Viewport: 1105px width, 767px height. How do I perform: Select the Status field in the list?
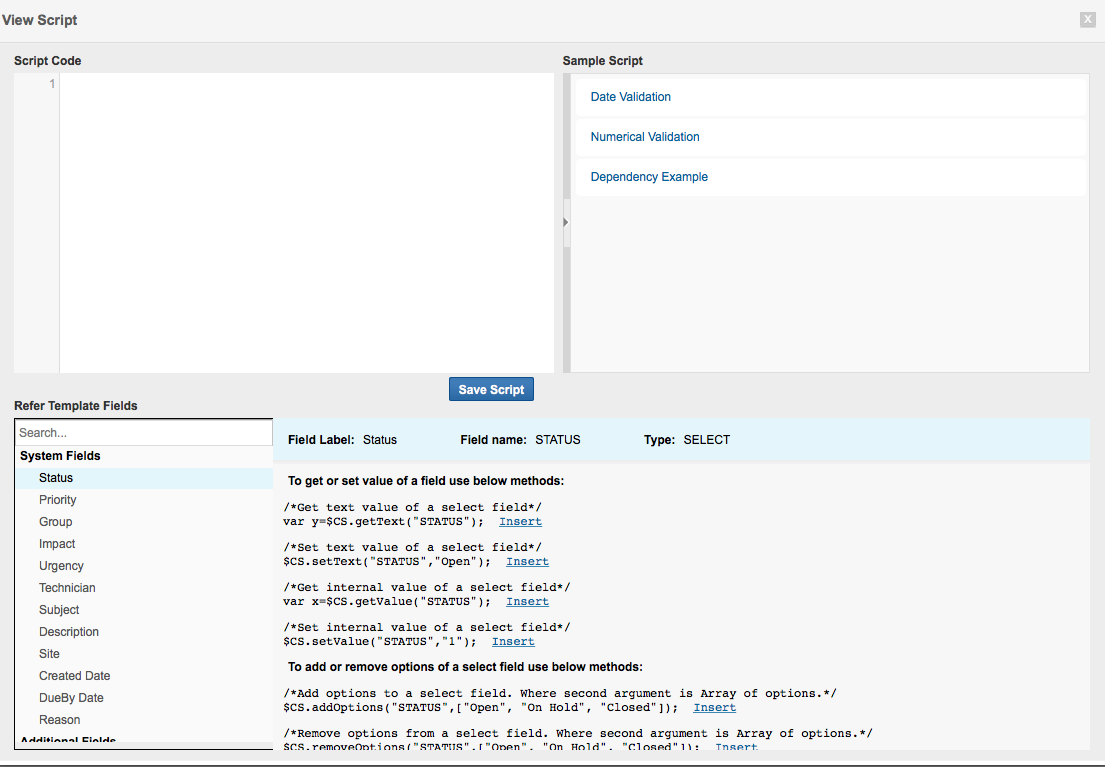144,478
